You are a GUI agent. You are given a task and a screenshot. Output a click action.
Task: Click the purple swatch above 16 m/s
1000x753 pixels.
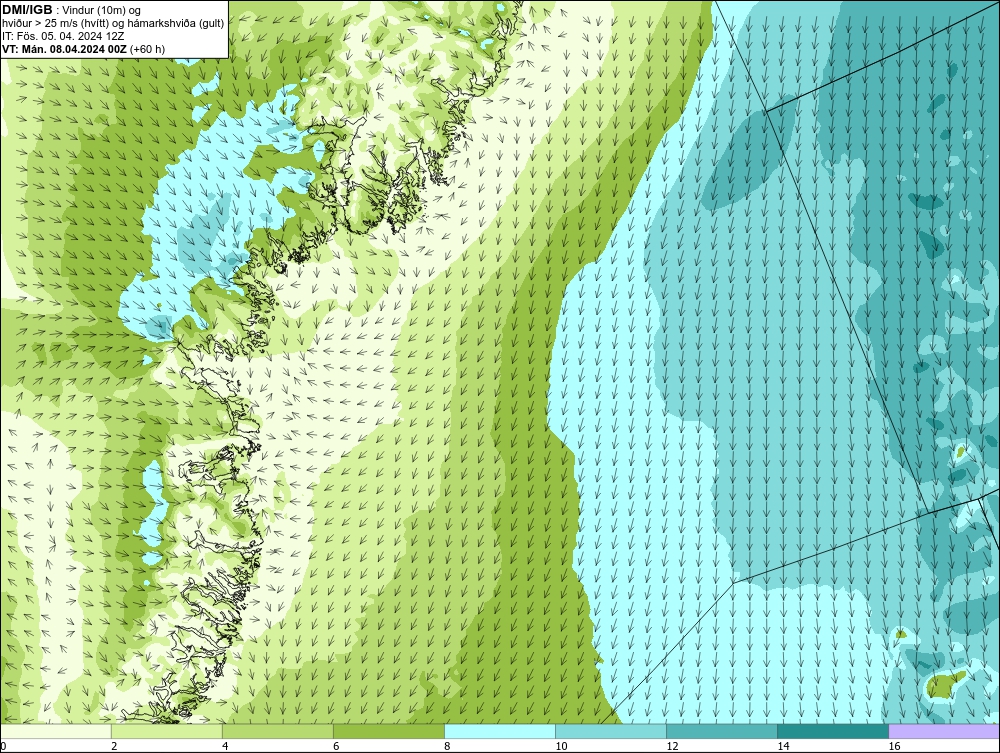[944, 731]
